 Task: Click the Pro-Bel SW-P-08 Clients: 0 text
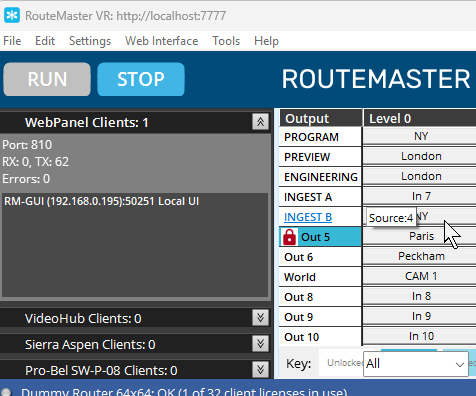(101, 370)
